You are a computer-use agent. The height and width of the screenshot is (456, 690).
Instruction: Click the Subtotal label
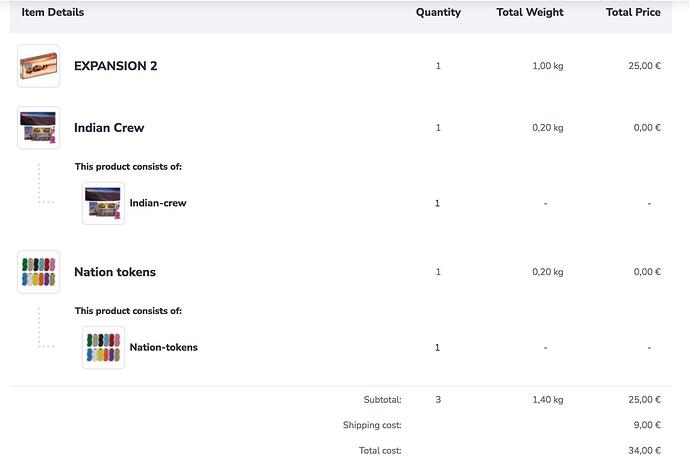click(382, 400)
